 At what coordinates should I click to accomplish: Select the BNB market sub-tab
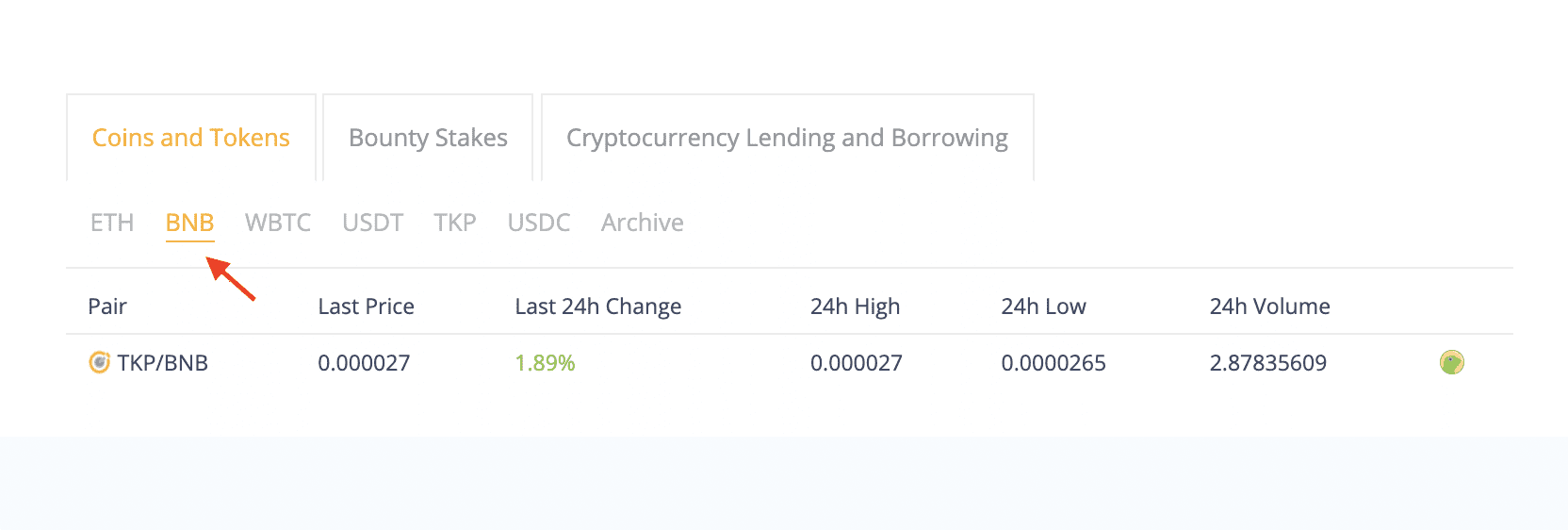pos(190,223)
